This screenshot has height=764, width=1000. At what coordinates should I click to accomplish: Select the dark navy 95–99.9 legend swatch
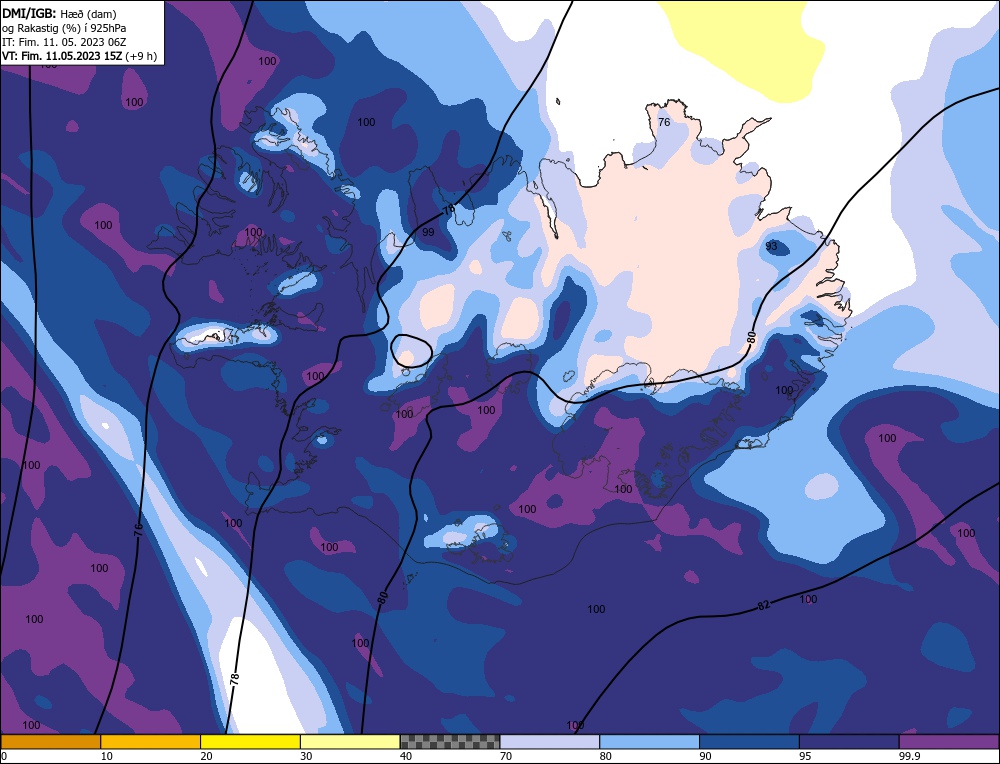(849, 742)
